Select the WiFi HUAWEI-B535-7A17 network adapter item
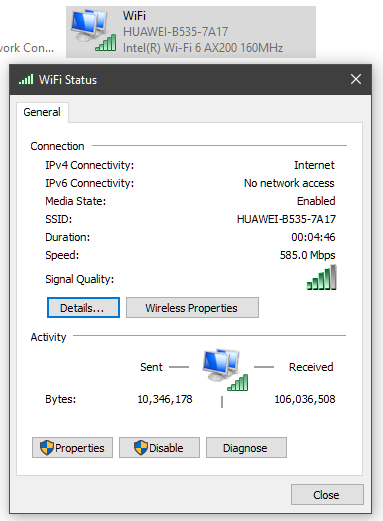Screen dimensions: 383x521 point(191,32)
